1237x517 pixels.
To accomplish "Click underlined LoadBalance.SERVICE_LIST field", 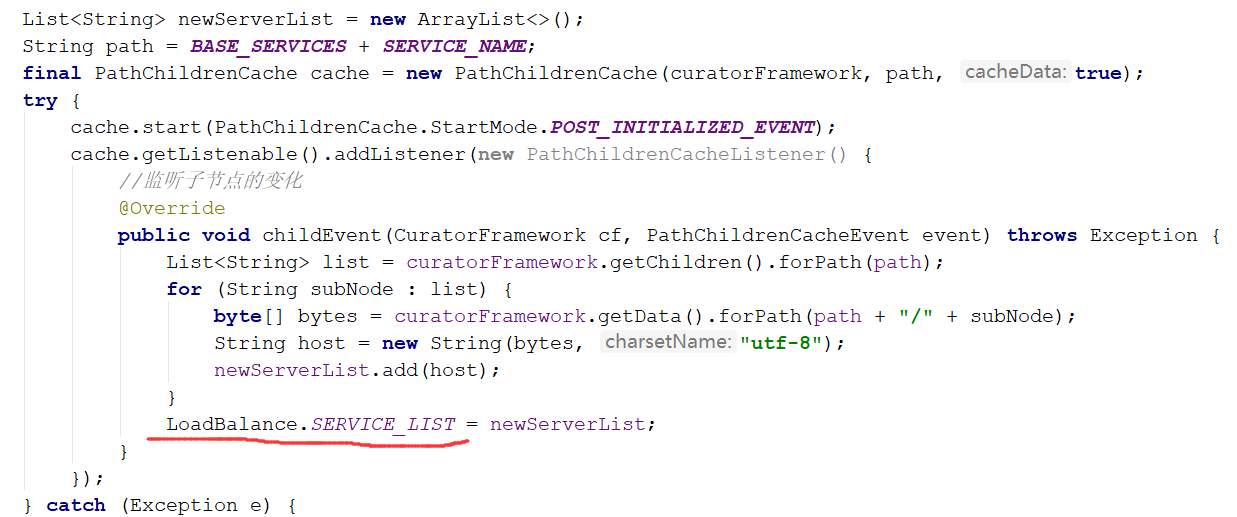I will [x=311, y=424].
